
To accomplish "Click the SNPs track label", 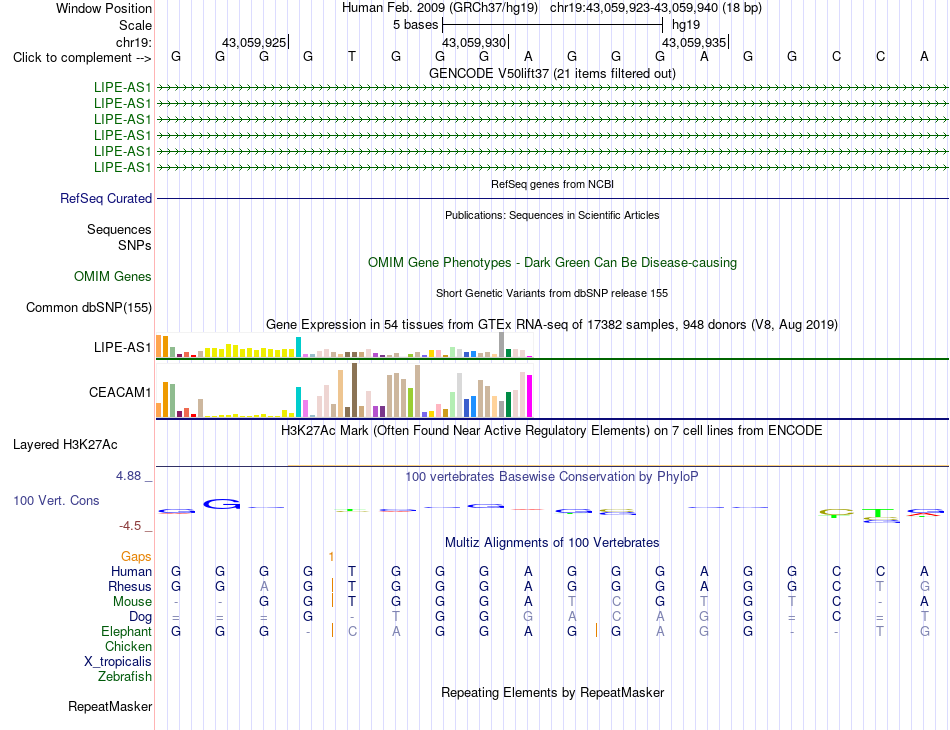I will pyautogui.click(x=135, y=245).
